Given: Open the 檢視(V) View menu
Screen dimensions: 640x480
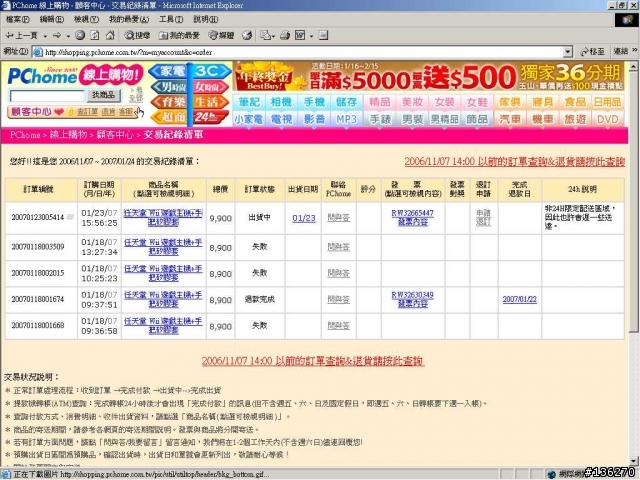Looking at the screenshot, I should (86, 19).
